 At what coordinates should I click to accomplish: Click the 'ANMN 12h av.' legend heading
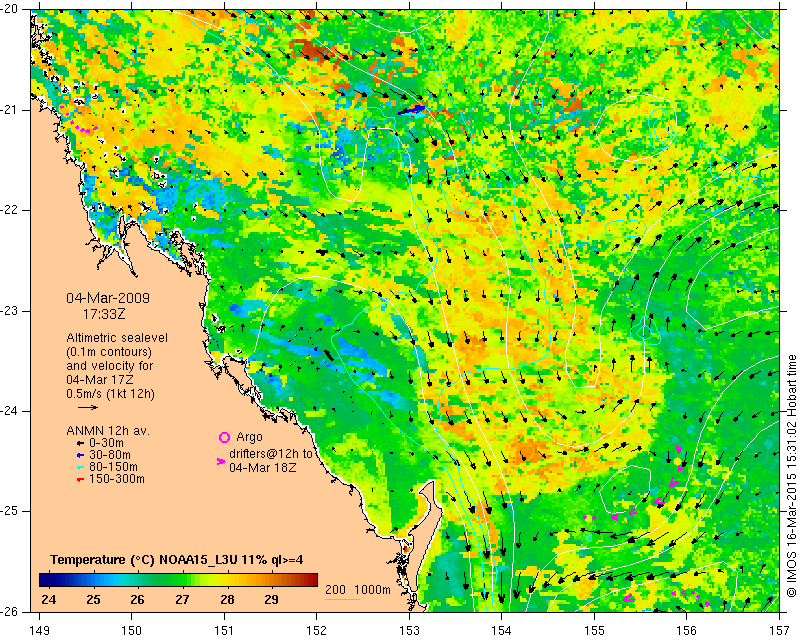[x=108, y=431]
